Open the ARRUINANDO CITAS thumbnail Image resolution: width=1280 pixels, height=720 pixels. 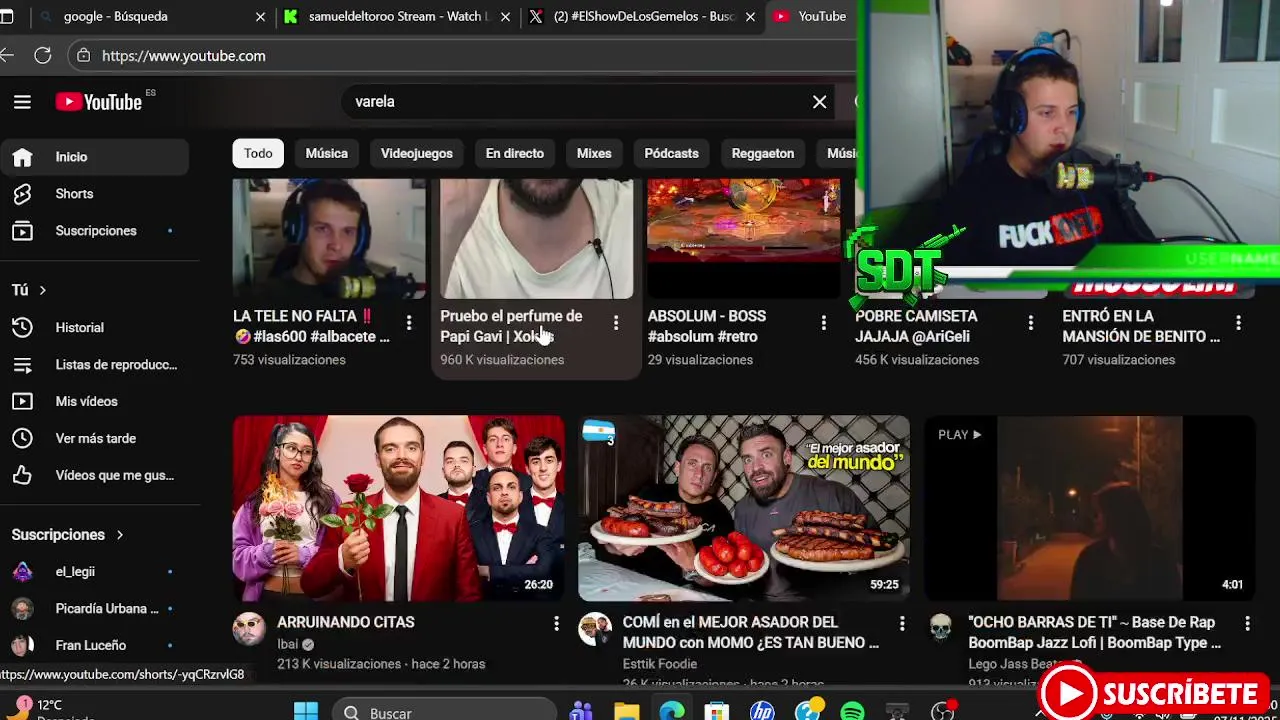coord(398,508)
